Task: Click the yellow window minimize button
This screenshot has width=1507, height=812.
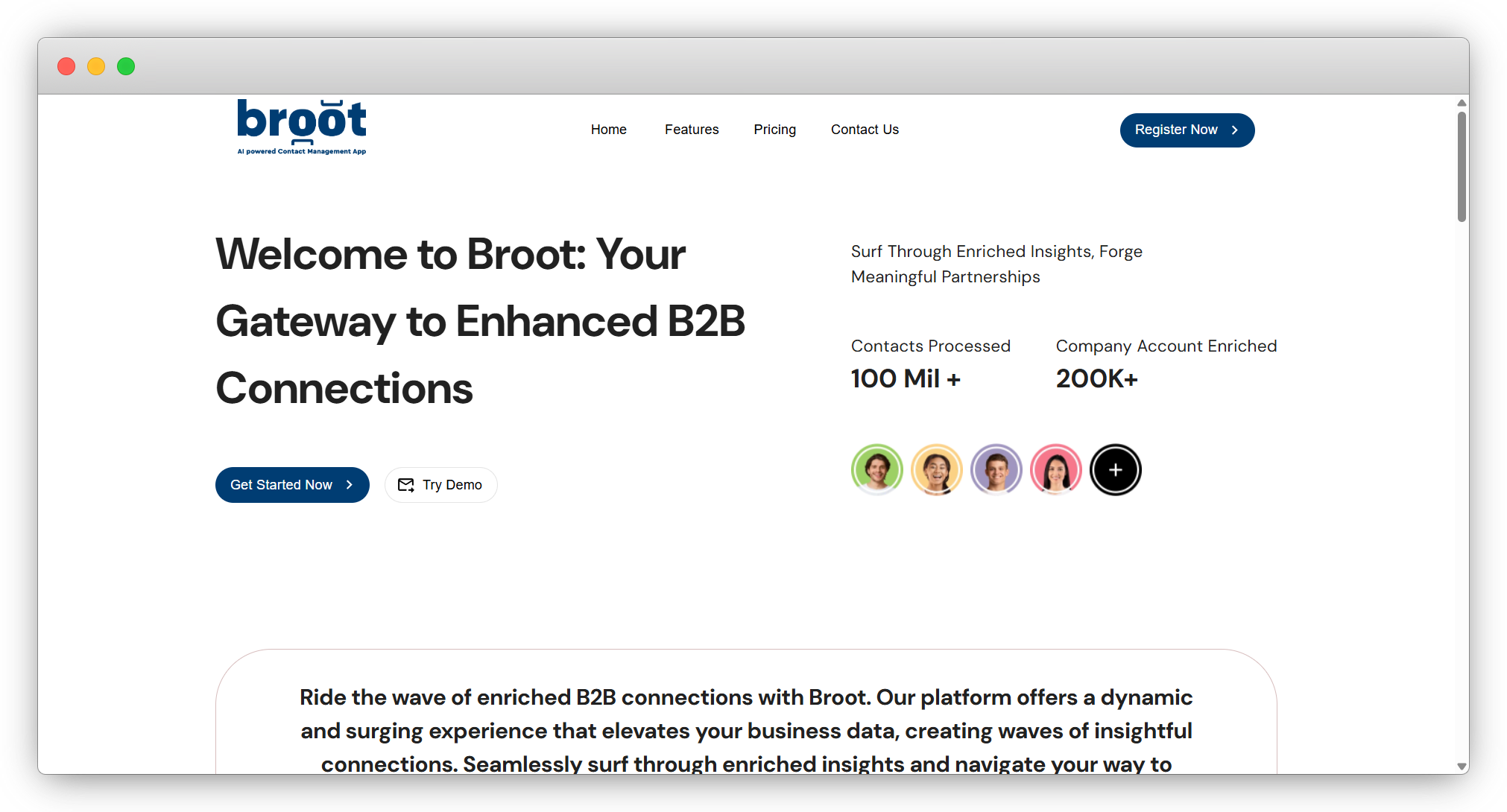Action: pos(96,66)
